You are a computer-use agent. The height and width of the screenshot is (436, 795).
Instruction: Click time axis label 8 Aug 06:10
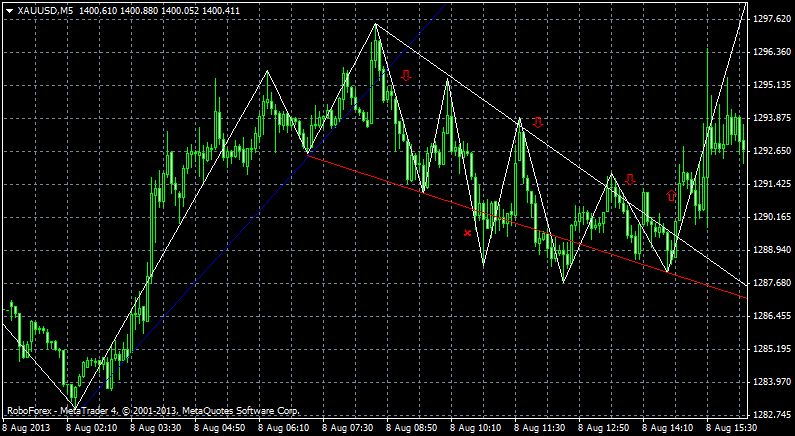coord(284,428)
